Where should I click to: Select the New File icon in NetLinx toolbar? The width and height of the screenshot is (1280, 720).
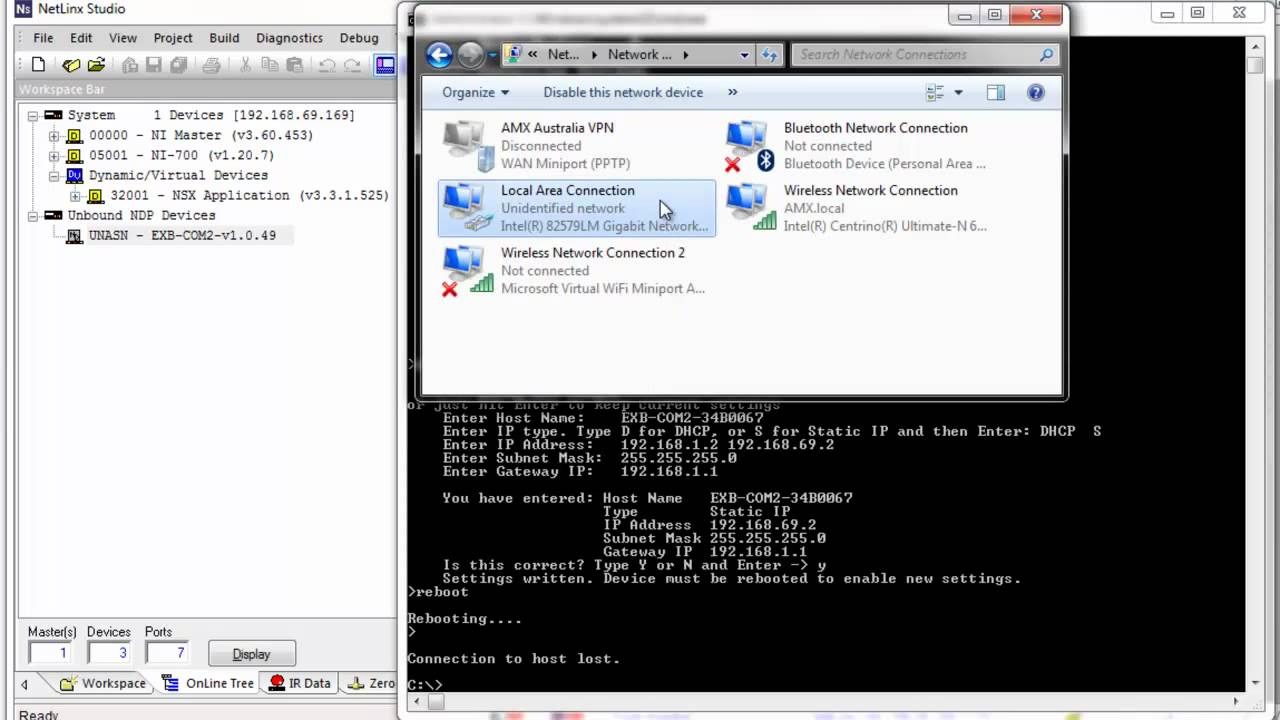(37, 64)
